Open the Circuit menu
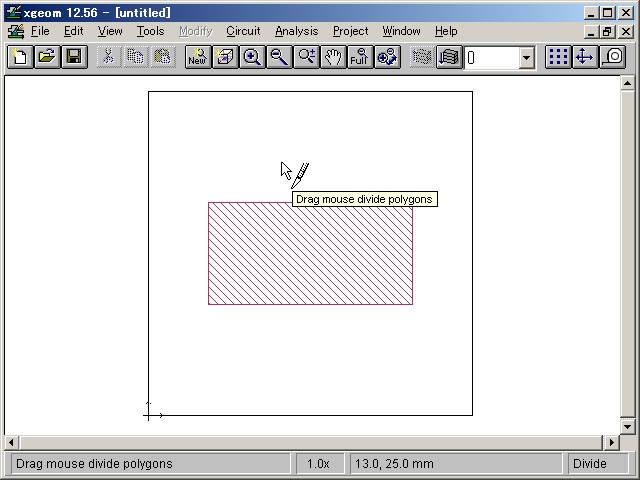The height and width of the screenshot is (480, 640). click(243, 31)
